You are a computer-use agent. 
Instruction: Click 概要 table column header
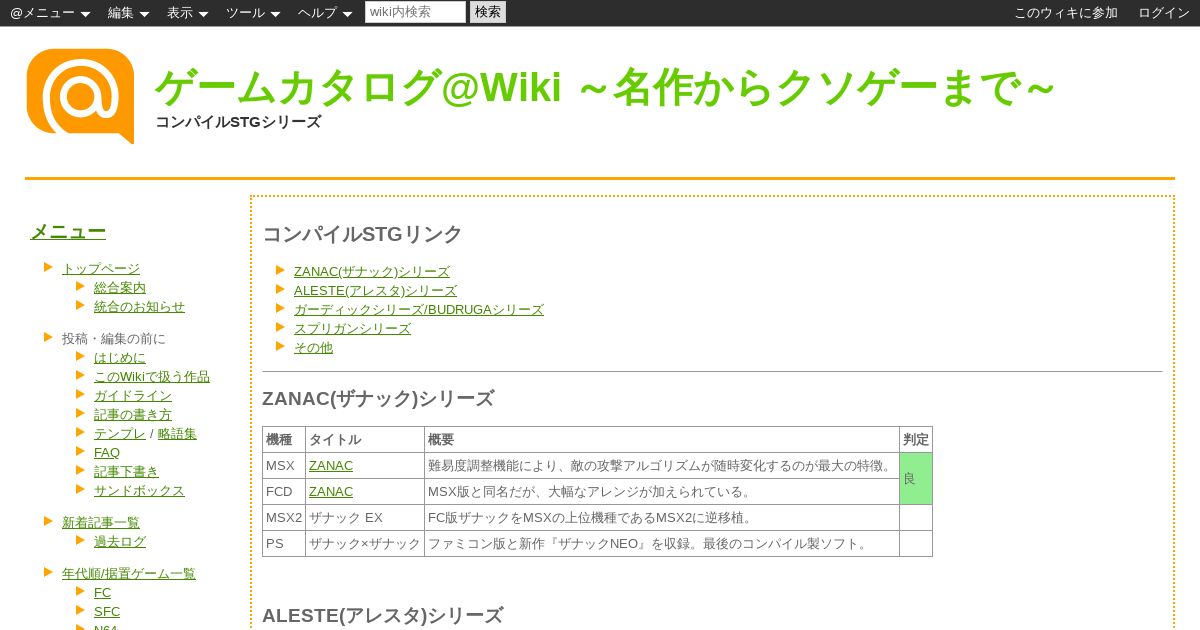tap(662, 439)
